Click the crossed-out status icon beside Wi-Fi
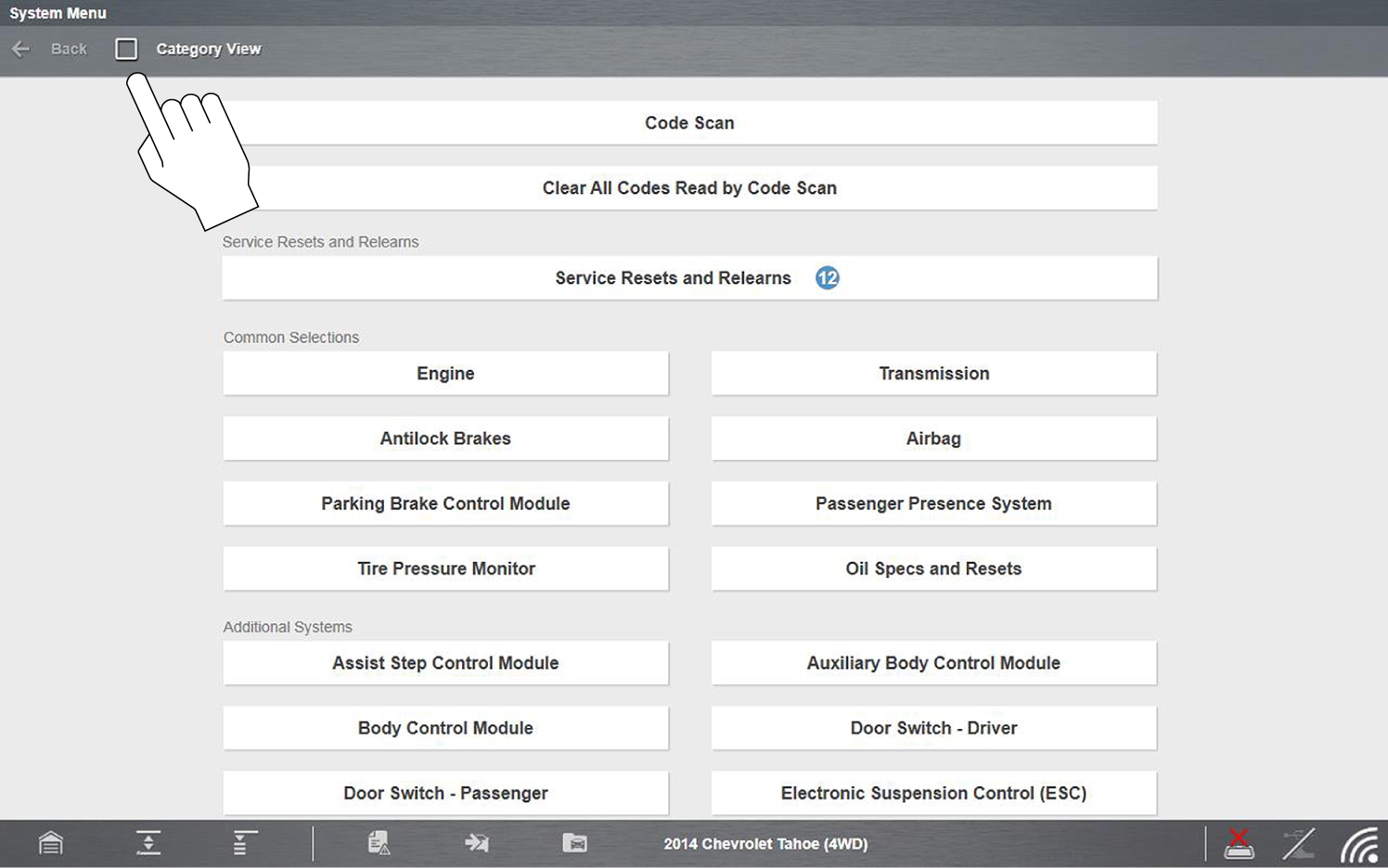This screenshot has height=868, width=1388. pyautogui.click(x=1298, y=844)
